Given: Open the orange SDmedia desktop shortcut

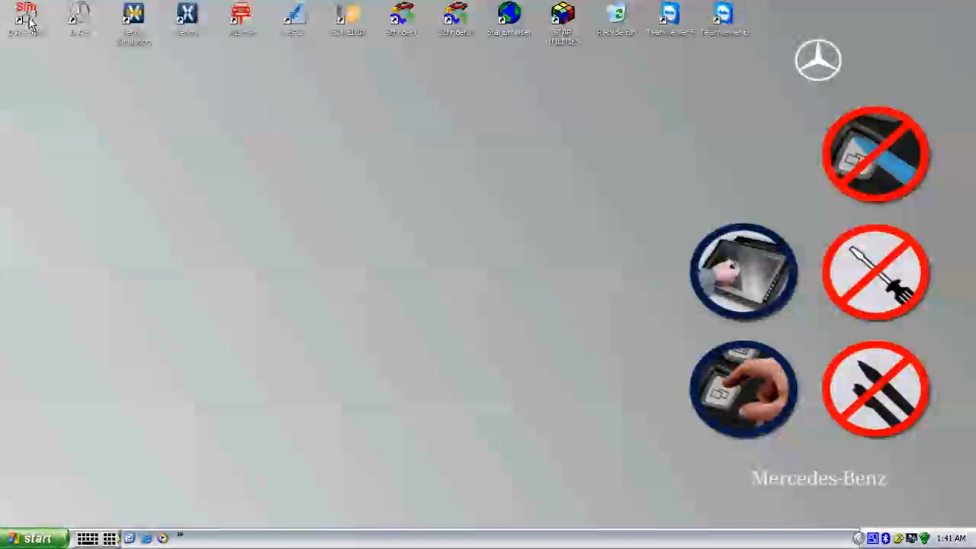Looking at the screenshot, I should (348, 19).
